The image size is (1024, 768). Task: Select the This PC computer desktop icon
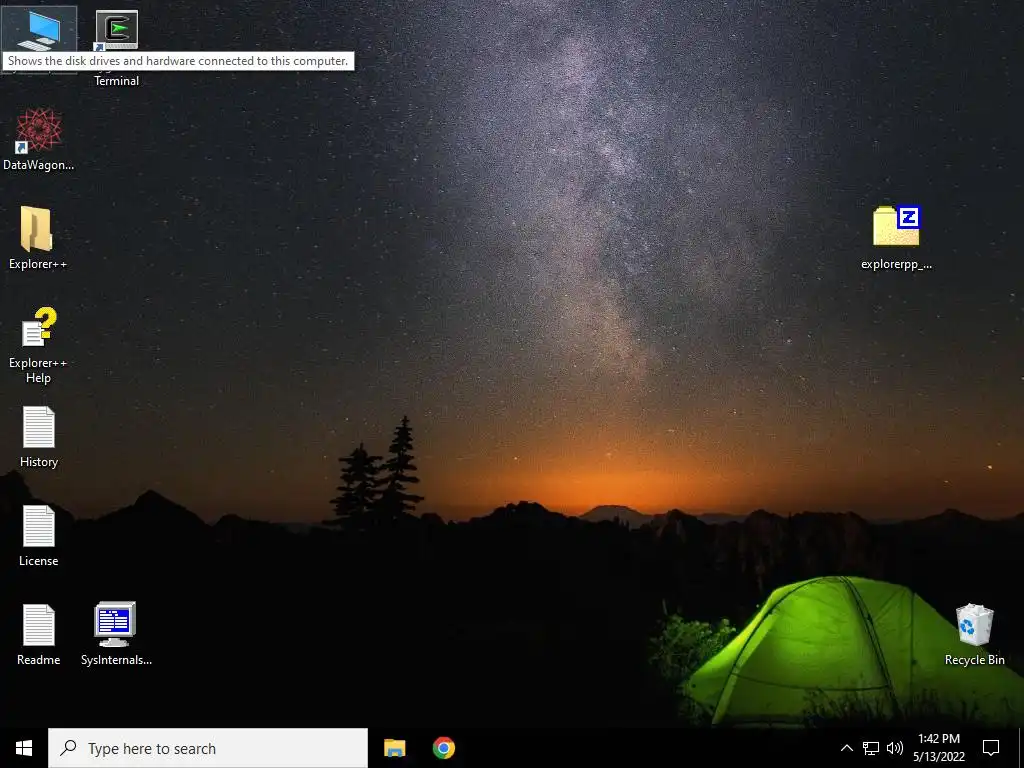click(39, 31)
